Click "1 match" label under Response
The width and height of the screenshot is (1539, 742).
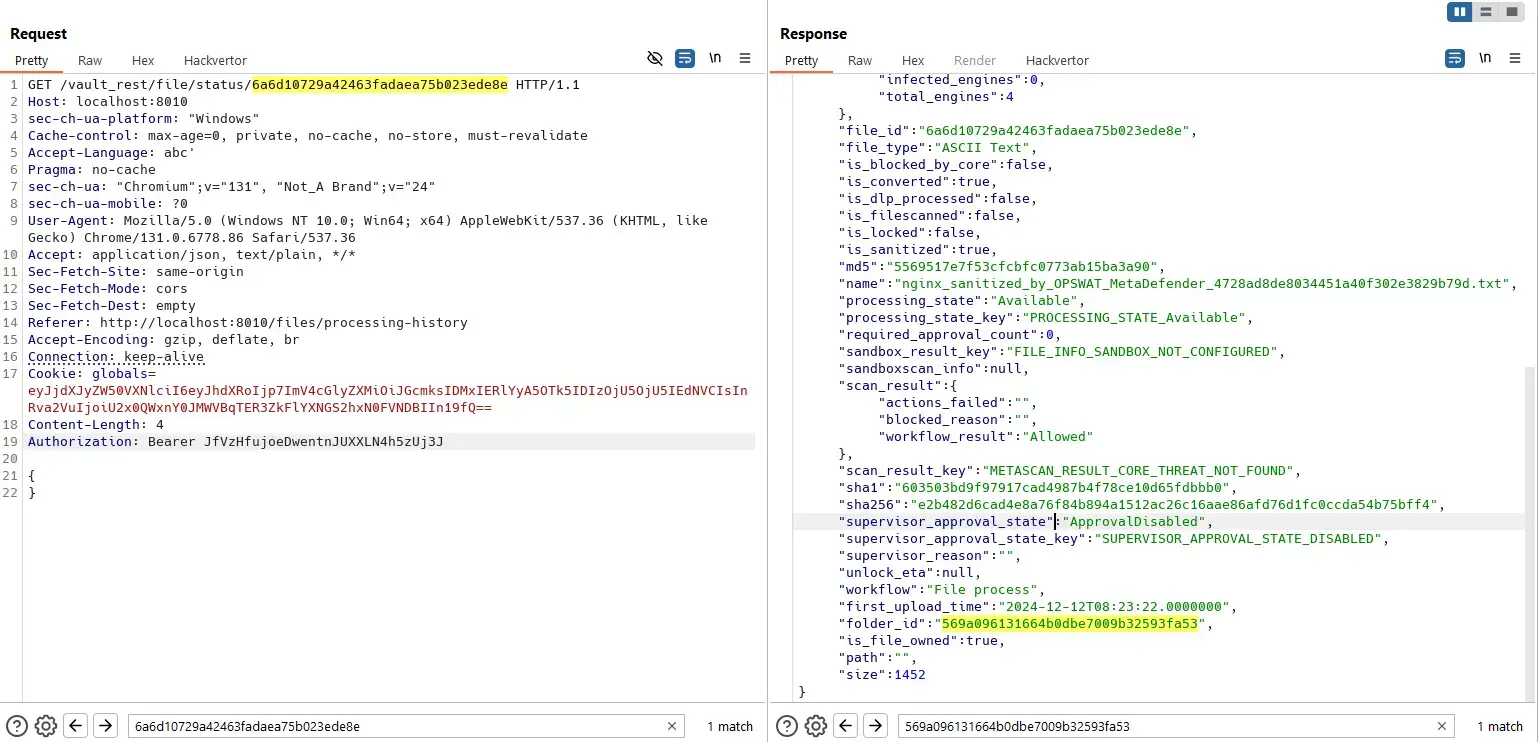point(1499,727)
